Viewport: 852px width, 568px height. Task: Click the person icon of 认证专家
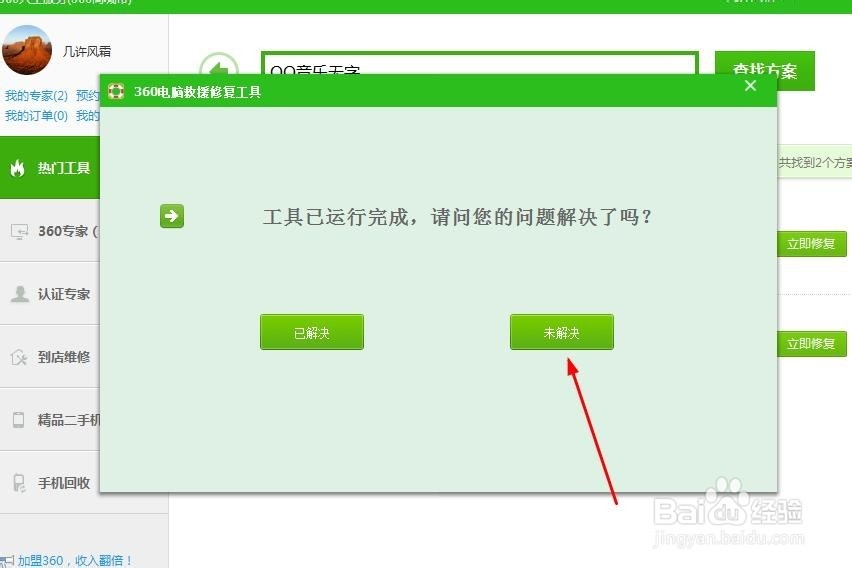click(20, 294)
